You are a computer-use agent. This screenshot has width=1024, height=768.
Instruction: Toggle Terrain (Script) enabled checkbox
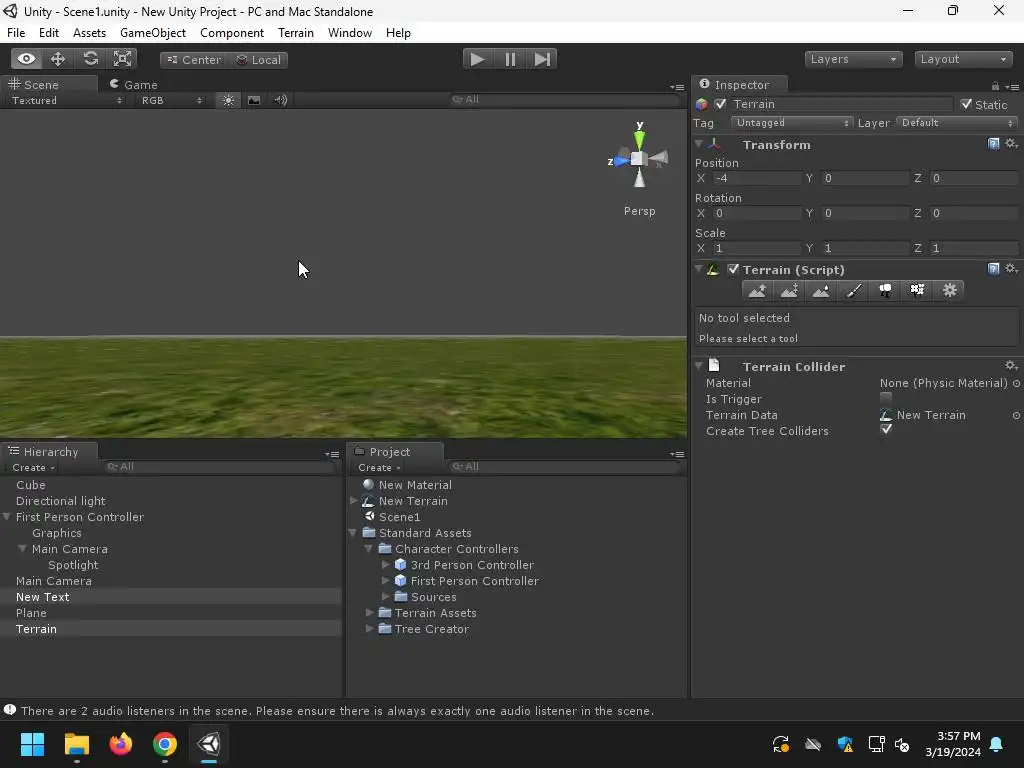coord(733,269)
